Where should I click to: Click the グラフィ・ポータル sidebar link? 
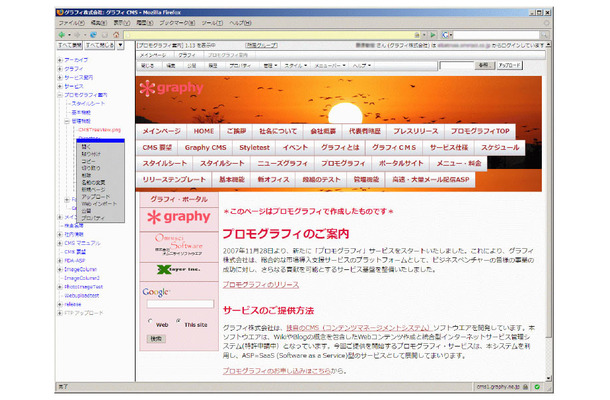point(179,200)
